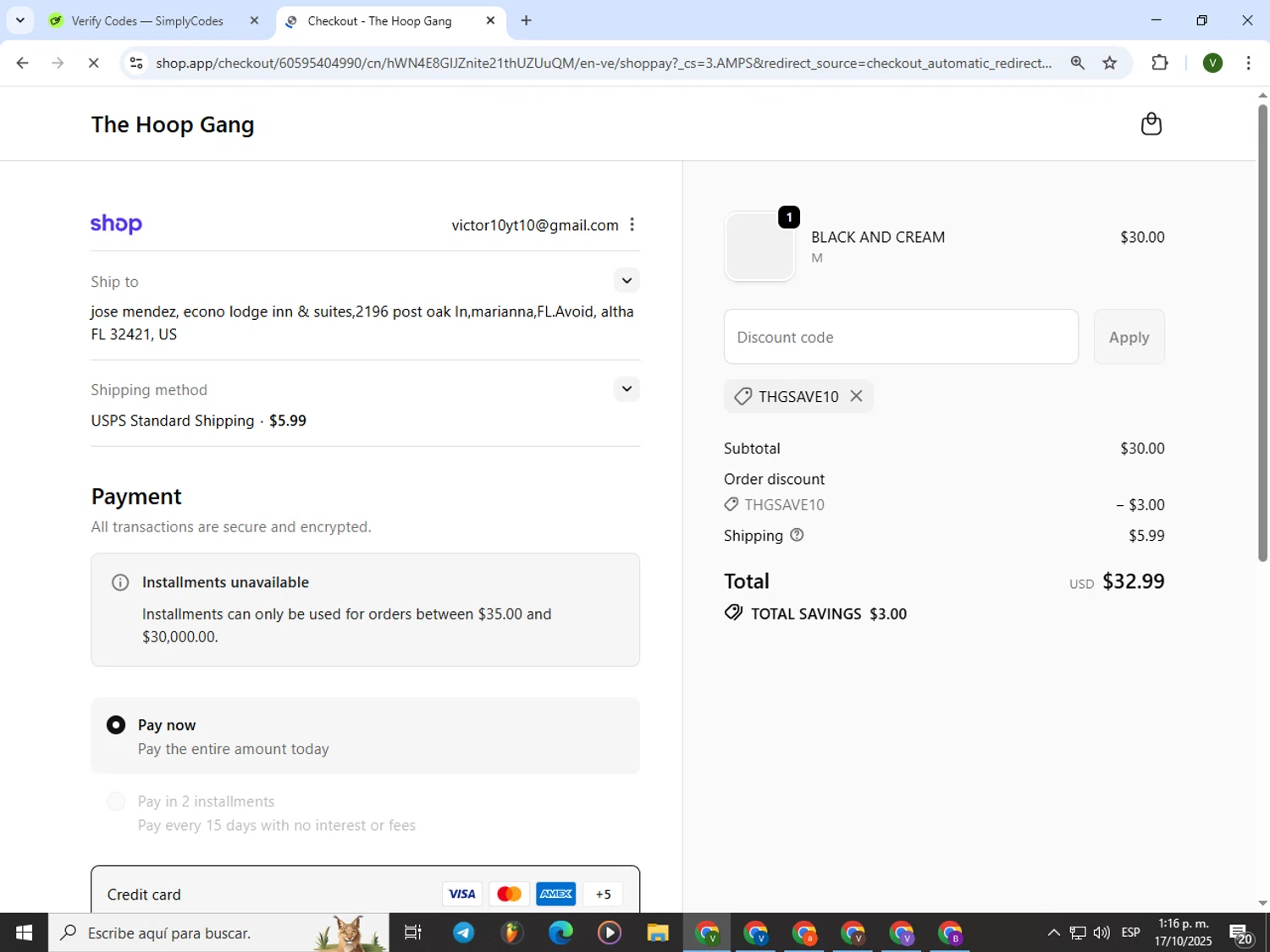The image size is (1270, 952).
Task: Click the volume speaker tray icon
Action: [x=1102, y=933]
